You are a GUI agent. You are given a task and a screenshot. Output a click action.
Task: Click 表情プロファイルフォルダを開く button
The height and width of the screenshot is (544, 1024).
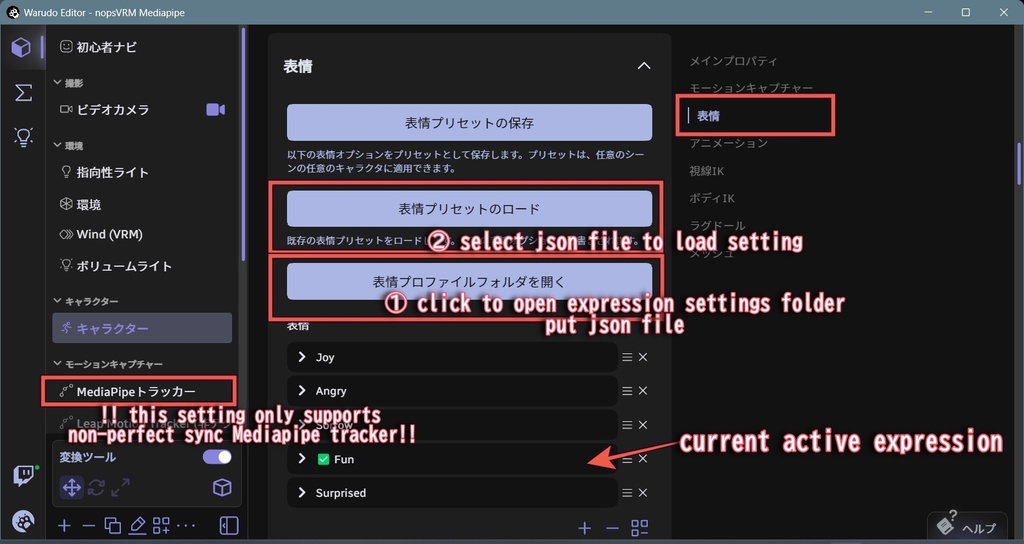pyautogui.click(x=469, y=281)
